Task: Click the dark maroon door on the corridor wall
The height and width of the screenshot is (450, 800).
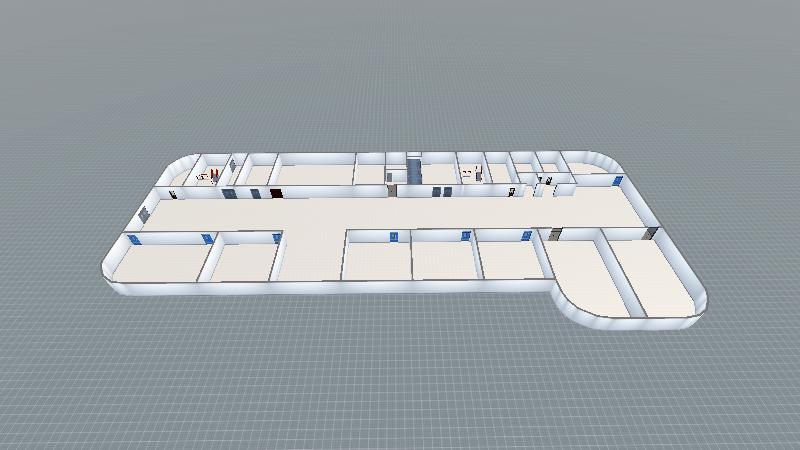Action: pyautogui.click(x=276, y=193)
